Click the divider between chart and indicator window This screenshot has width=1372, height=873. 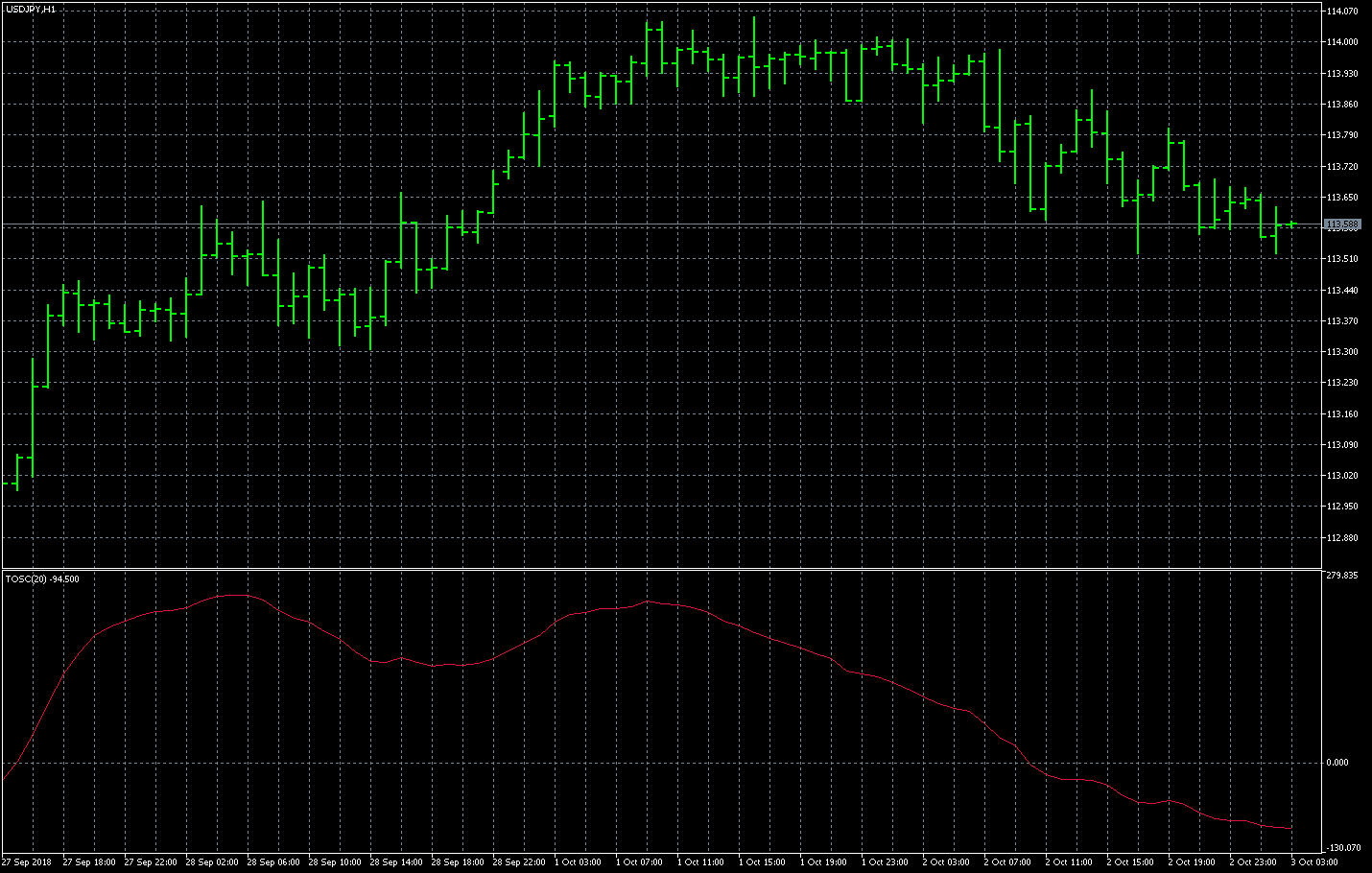click(662, 569)
